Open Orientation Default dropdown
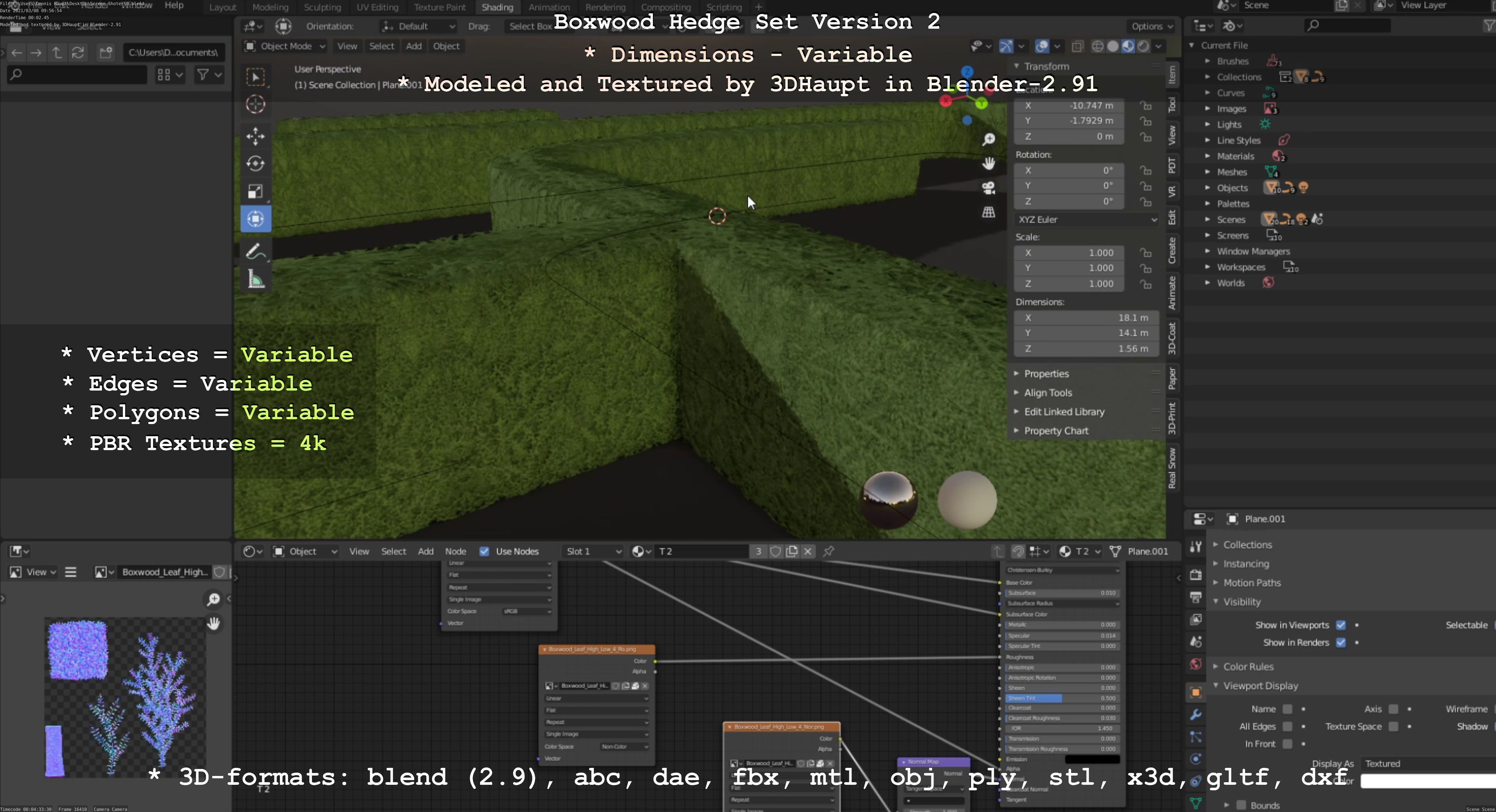The width and height of the screenshot is (1496, 812). click(x=418, y=26)
